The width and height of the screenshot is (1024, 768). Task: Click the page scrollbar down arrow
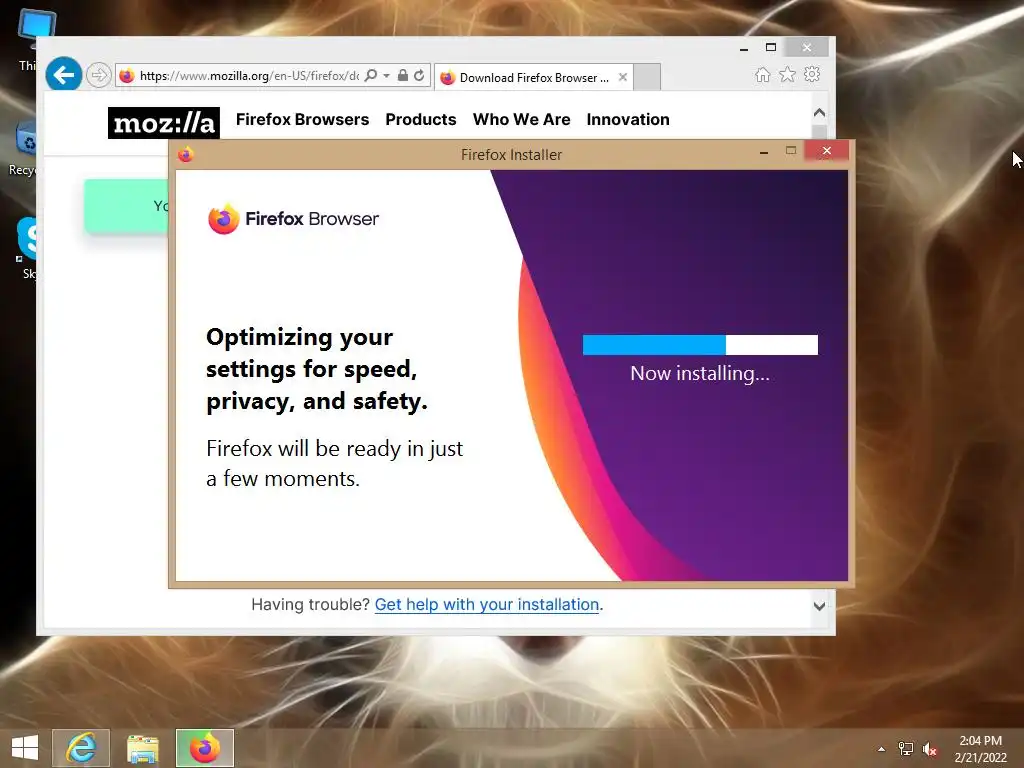820,606
